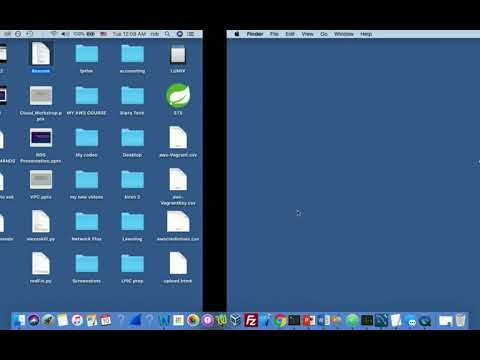Image resolution: width=480 pixels, height=360 pixels.
Task: Launch Google Chrome in the dock
Action: 280,321
